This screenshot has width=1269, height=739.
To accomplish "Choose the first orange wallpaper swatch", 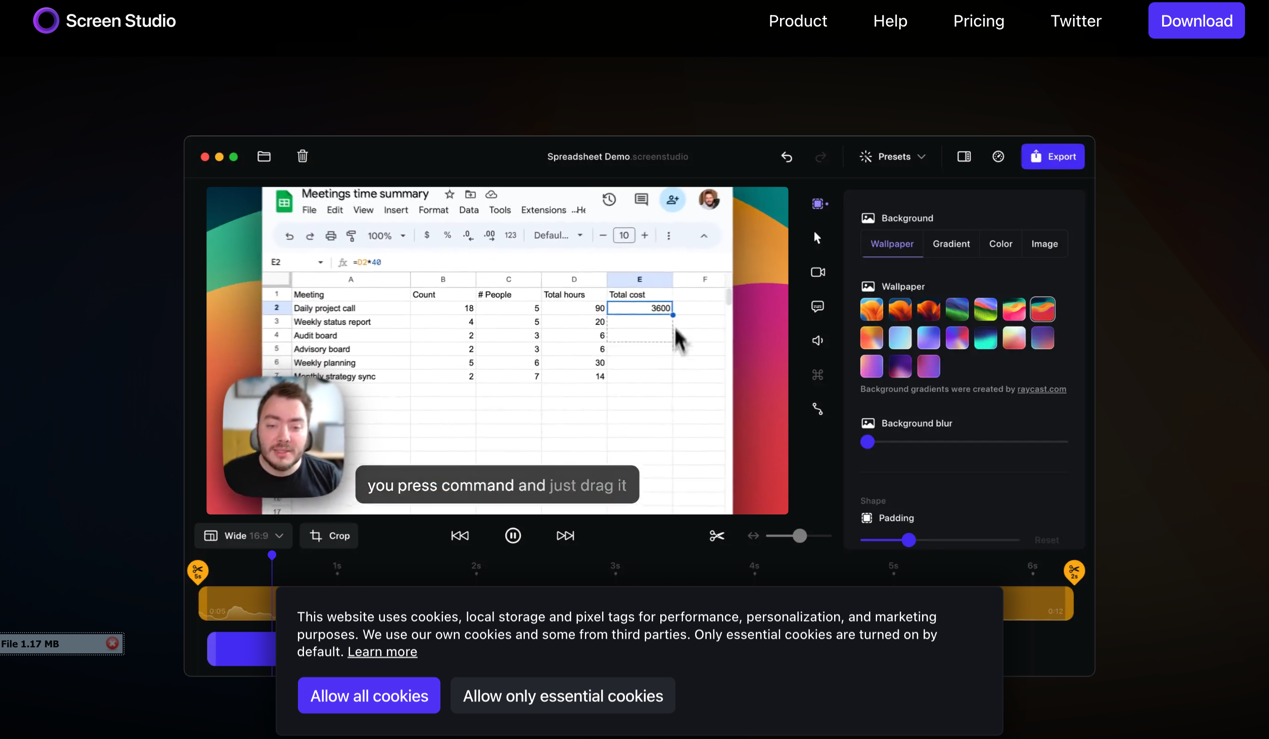I will click(872, 310).
